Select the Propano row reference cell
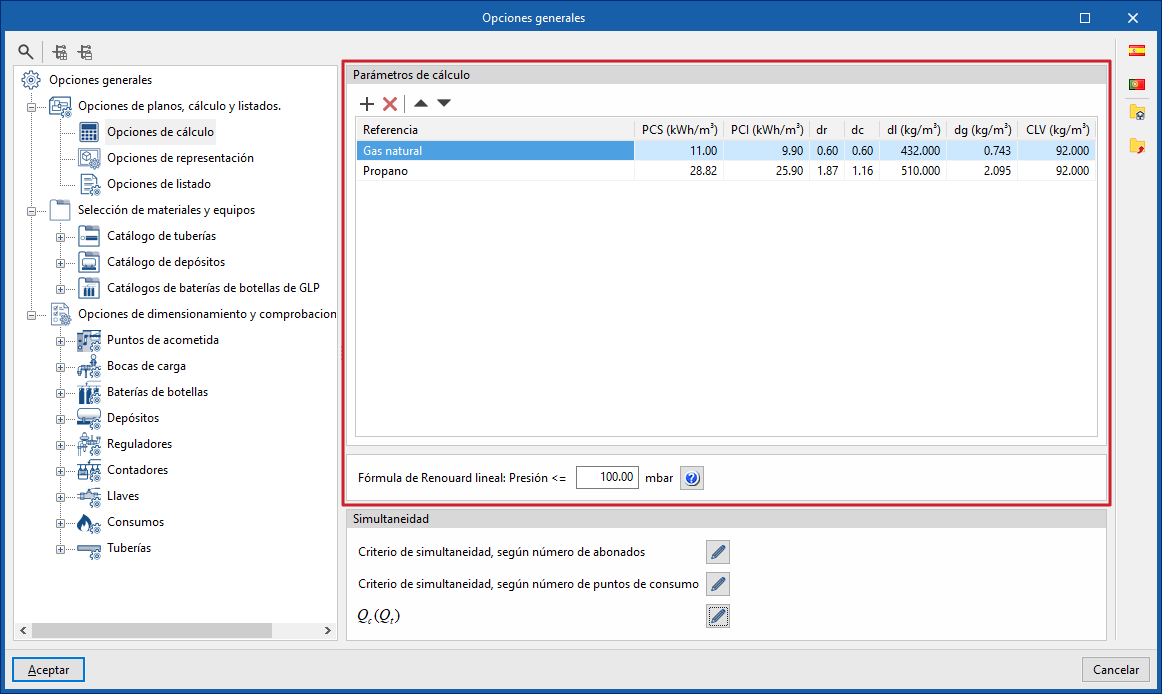Screen dimensions: 1162x694 click(495, 171)
